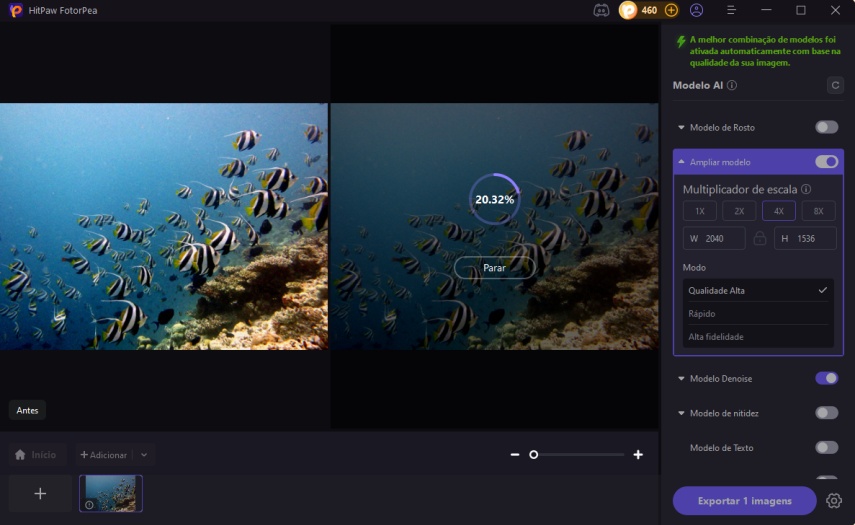The height and width of the screenshot is (525, 855).
Task: Click the Adicionar button
Action: point(104,455)
